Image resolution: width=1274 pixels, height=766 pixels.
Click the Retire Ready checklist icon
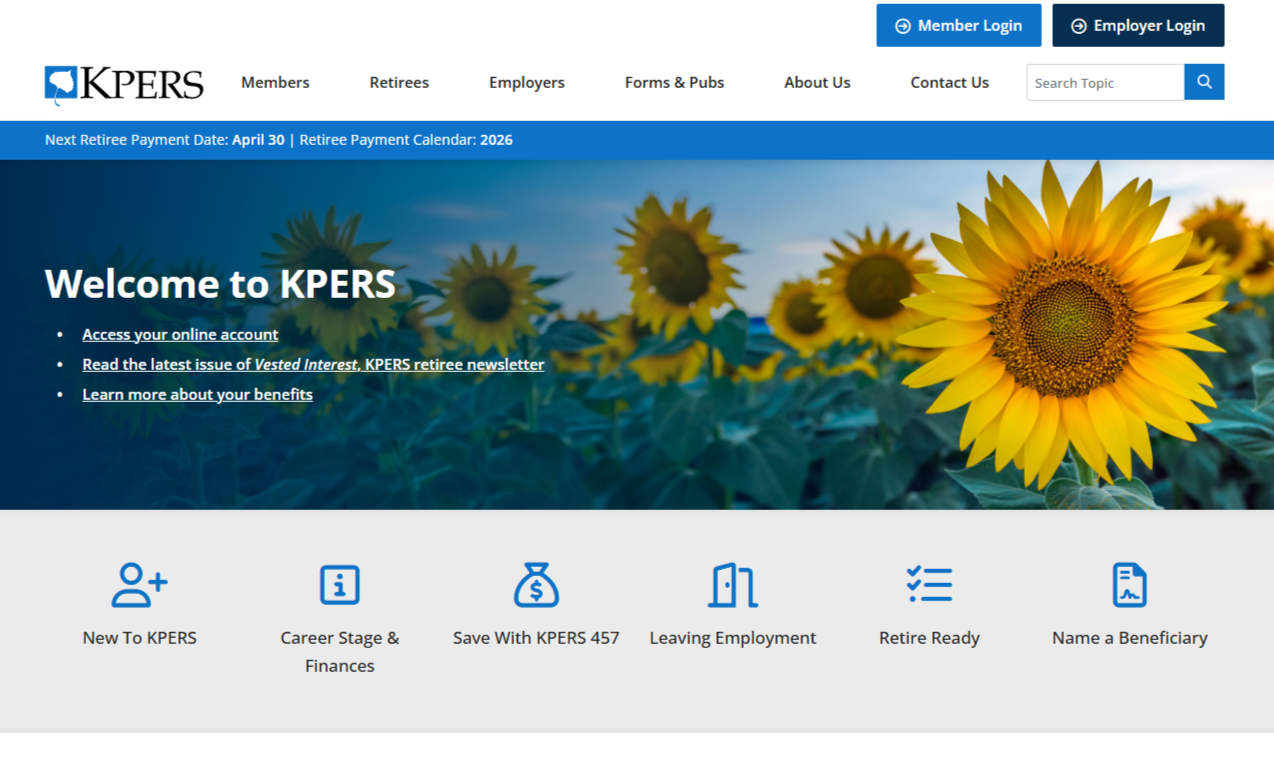click(929, 584)
